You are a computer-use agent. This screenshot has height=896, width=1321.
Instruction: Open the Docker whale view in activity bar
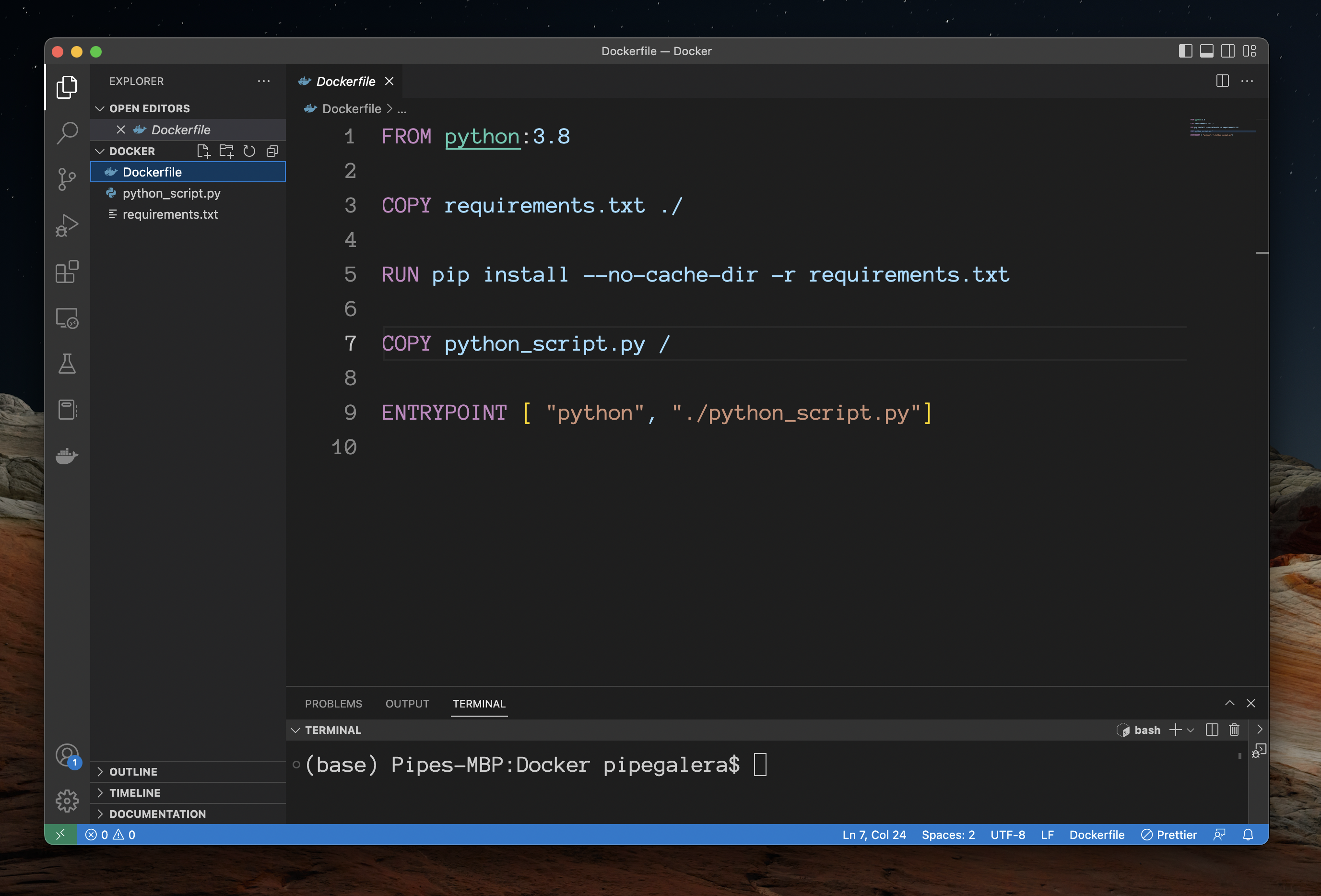(67, 456)
